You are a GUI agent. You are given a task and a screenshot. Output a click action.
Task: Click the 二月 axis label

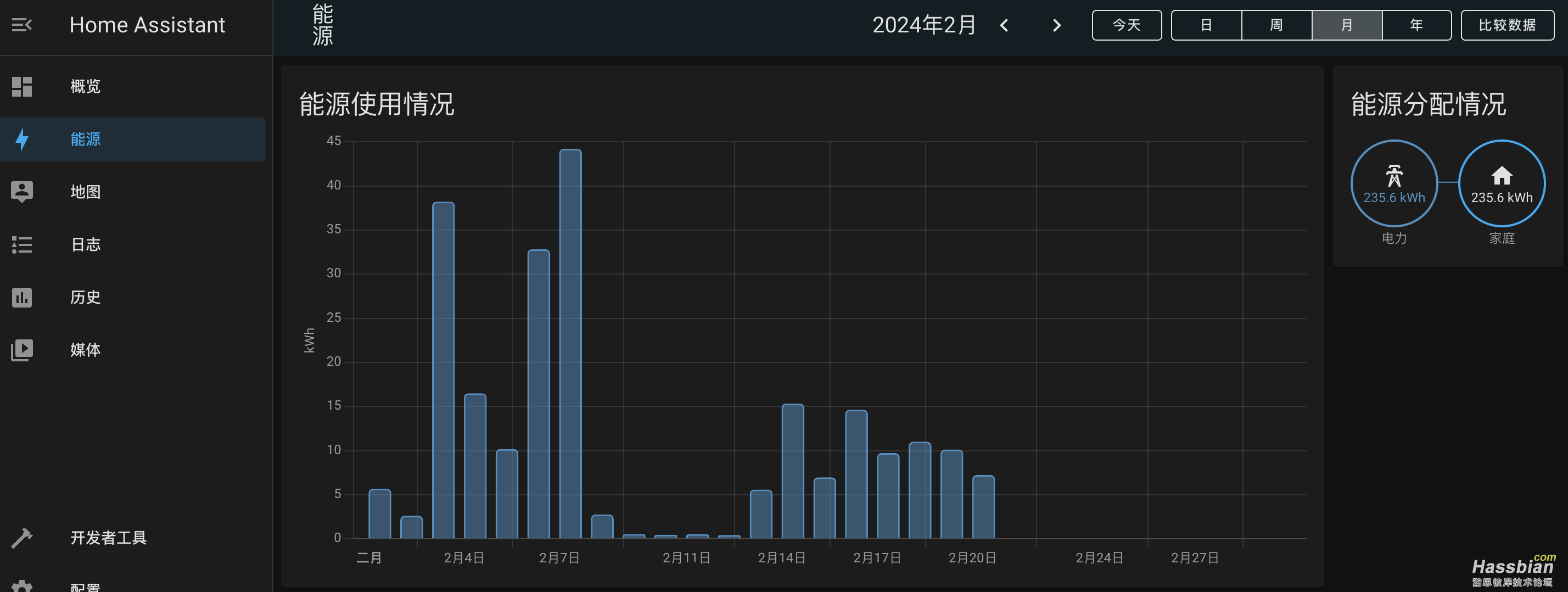click(369, 558)
